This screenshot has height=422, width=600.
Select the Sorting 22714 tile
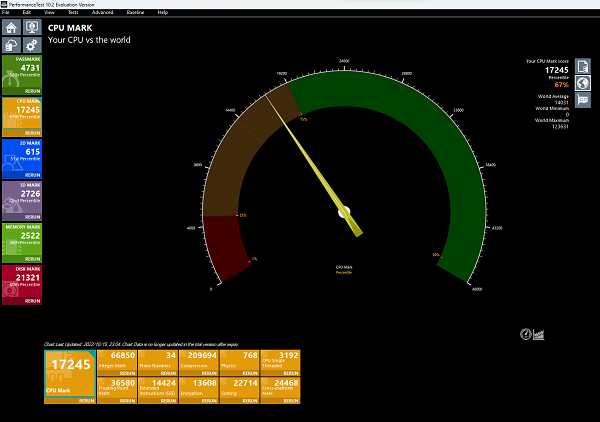tap(240, 388)
